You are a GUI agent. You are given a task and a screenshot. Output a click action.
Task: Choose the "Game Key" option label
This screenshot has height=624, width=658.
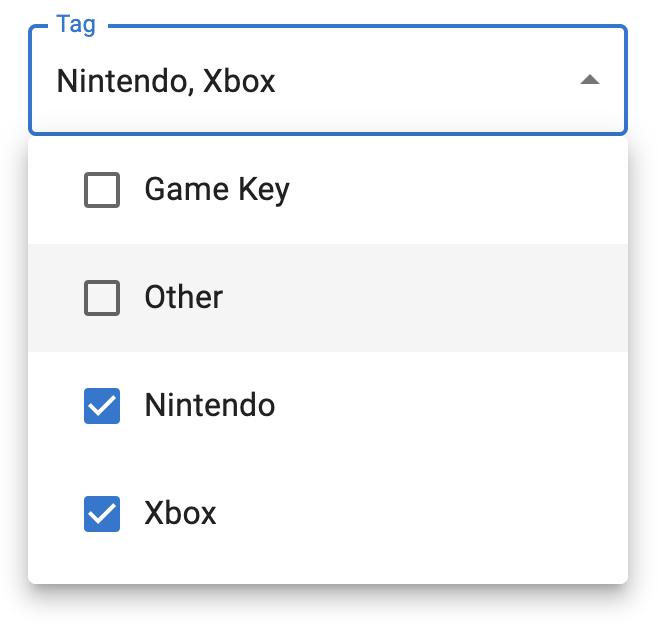(x=217, y=190)
